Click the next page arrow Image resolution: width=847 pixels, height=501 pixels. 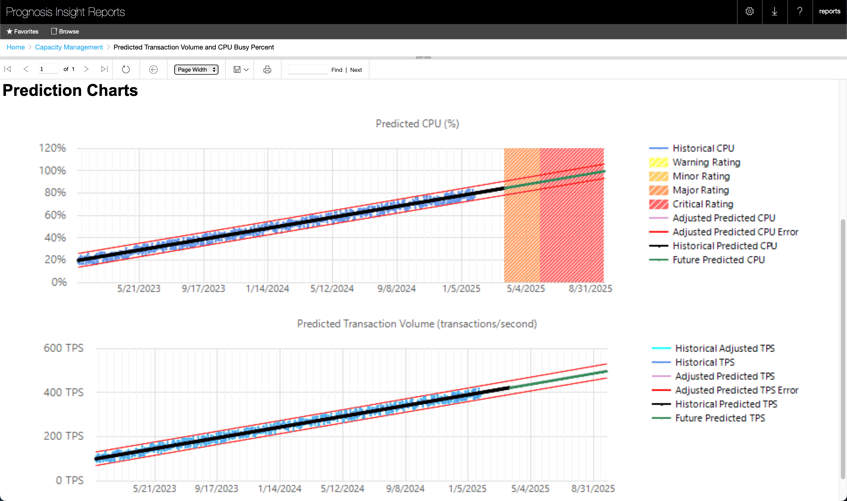pos(86,70)
